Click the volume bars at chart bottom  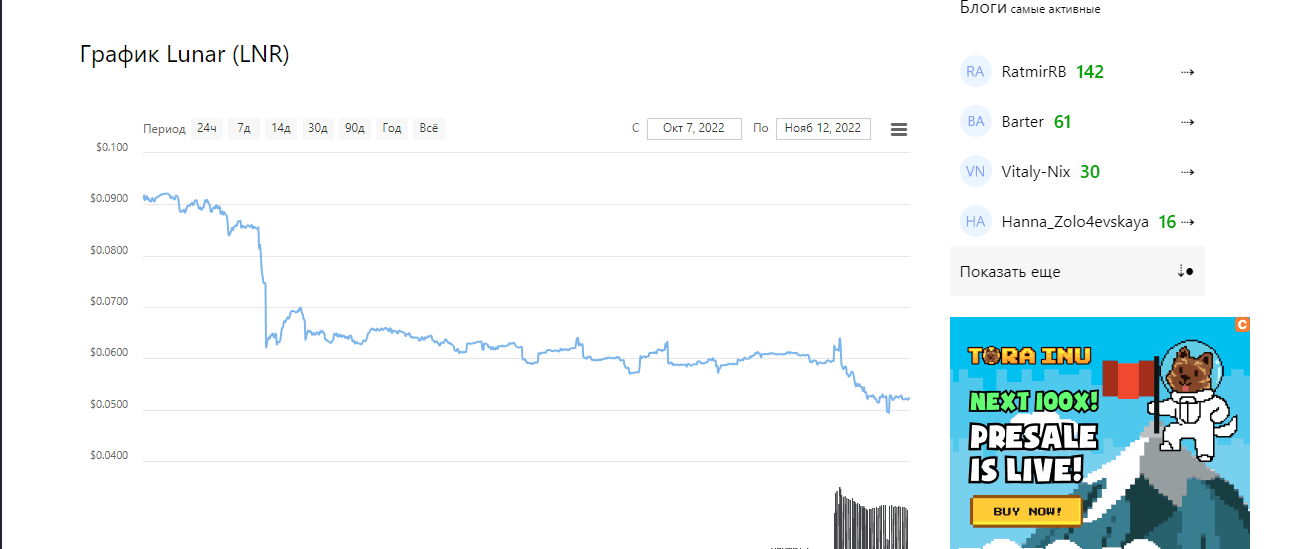[x=872, y=518]
